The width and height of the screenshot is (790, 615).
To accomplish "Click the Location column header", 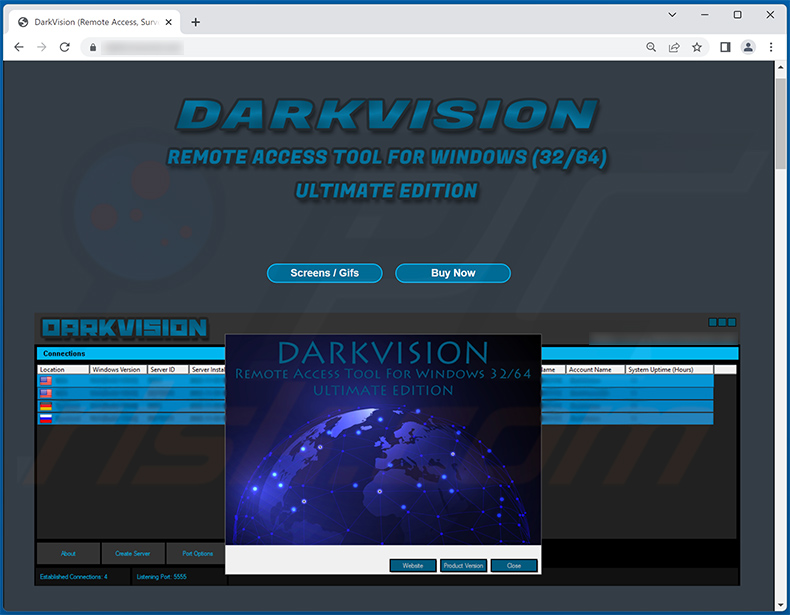I will click(63, 369).
